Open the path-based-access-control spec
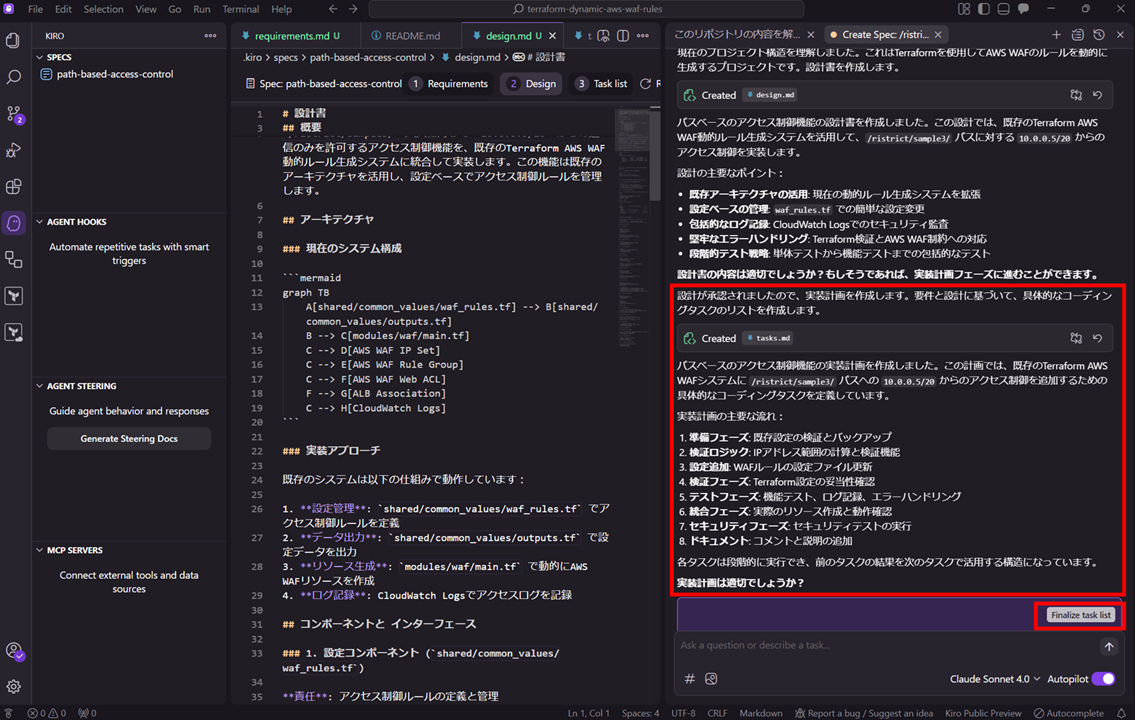 (114, 74)
